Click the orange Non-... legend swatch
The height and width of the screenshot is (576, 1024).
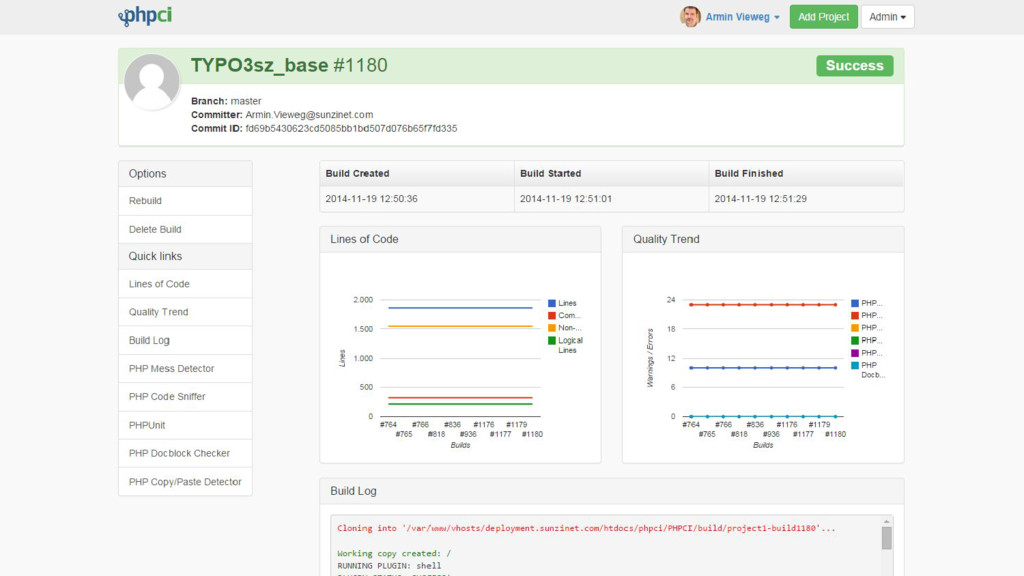(552, 328)
